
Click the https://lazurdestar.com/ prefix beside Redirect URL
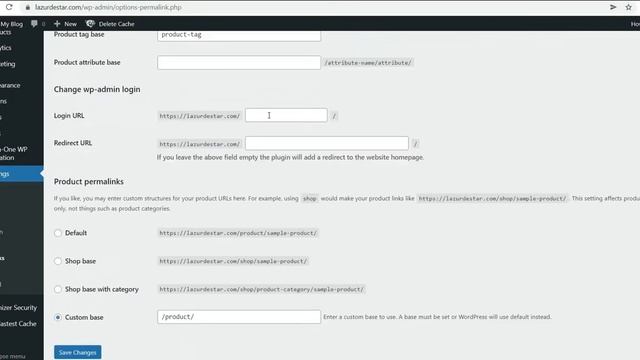tap(200, 144)
